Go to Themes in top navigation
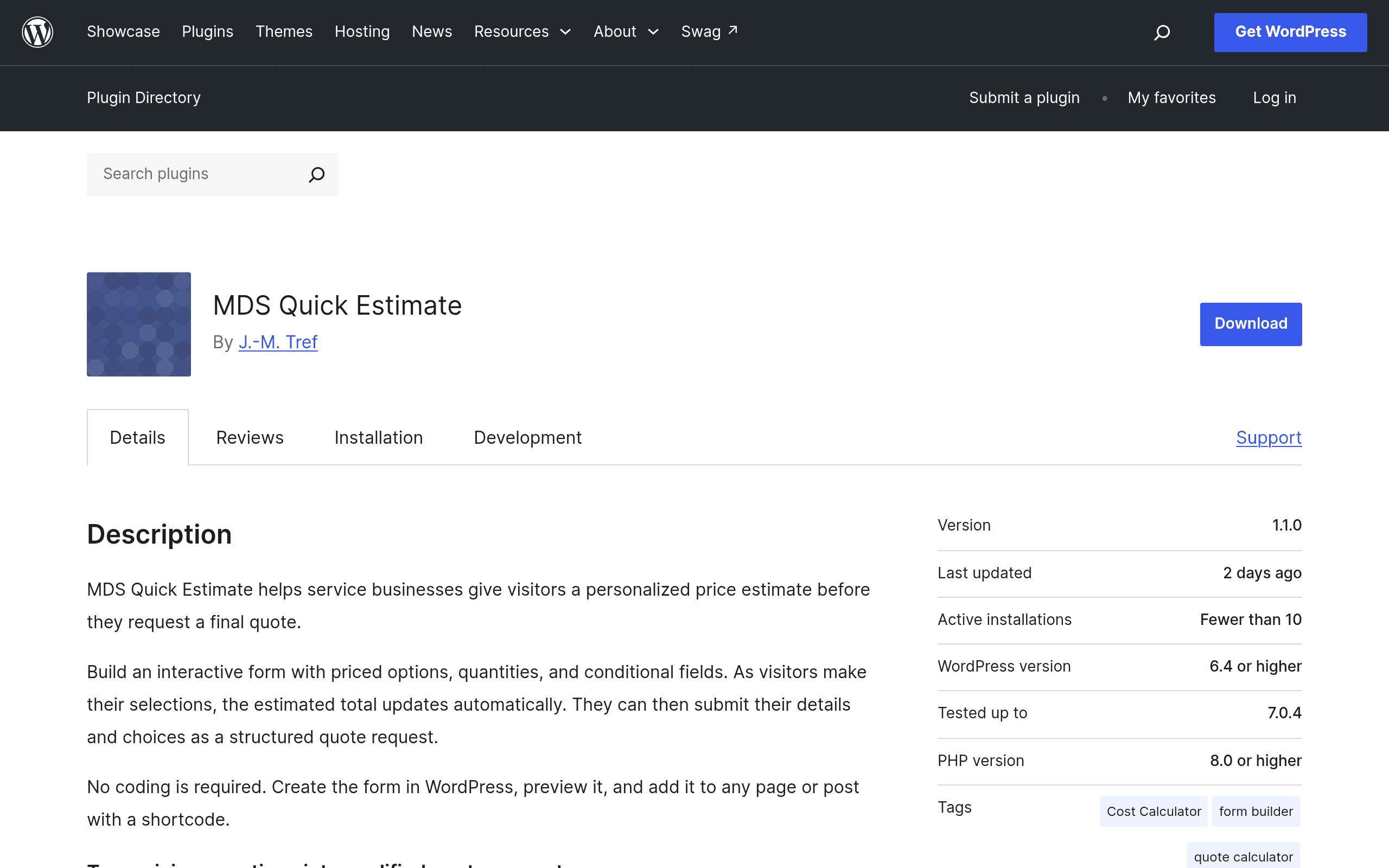The image size is (1389, 868). [x=284, y=31]
